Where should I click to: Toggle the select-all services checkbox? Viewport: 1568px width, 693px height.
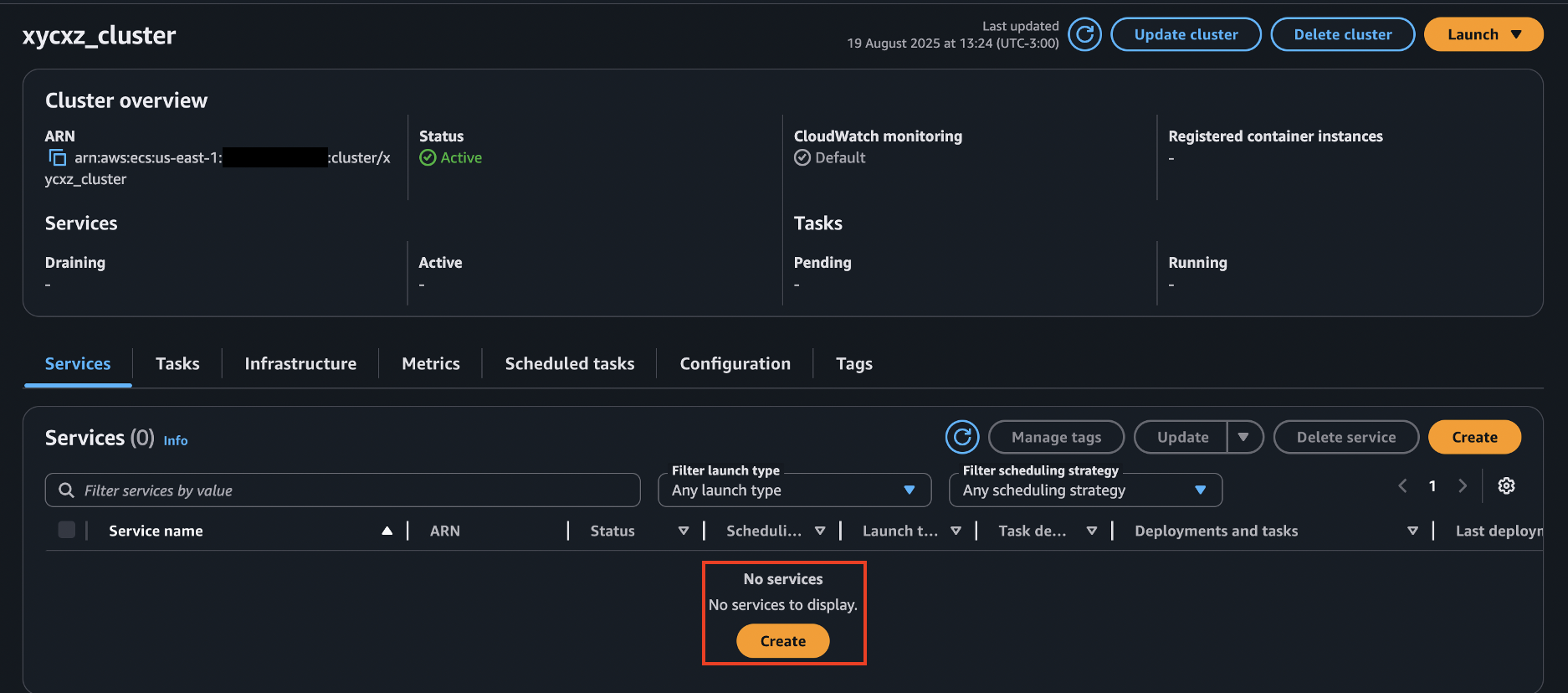point(67,530)
